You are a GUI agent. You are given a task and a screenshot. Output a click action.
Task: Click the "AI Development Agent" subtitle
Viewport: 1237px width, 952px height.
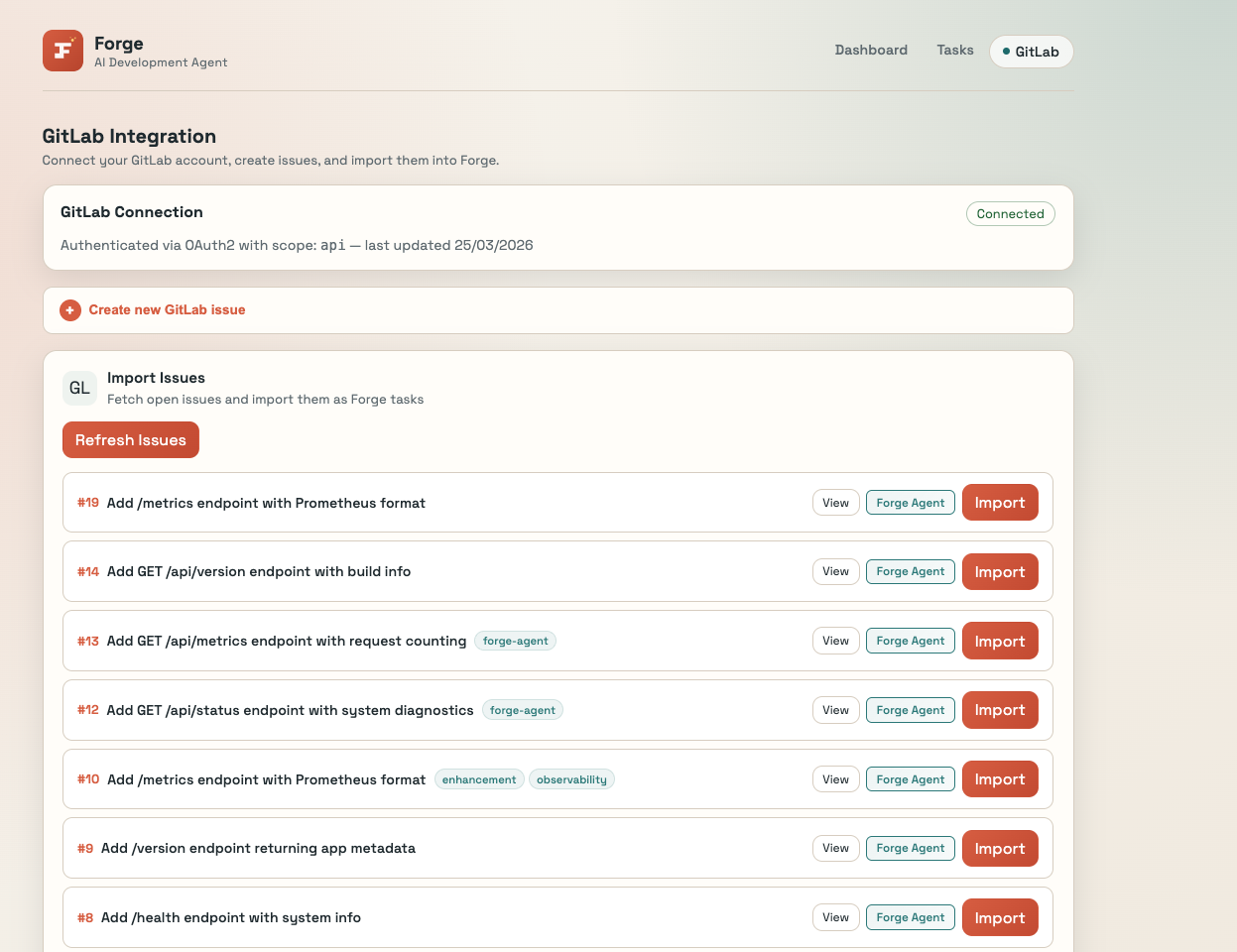(x=161, y=62)
